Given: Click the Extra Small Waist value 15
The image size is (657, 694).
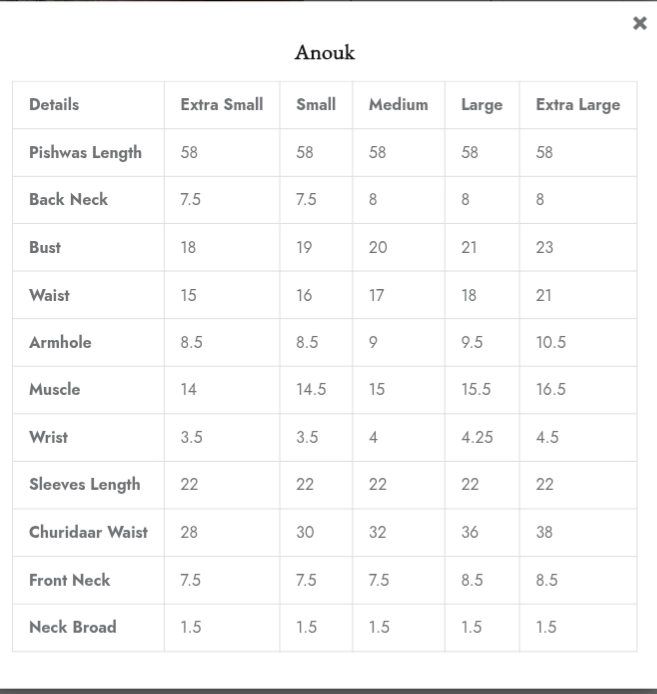Looking at the screenshot, I should tap(188, 295).
